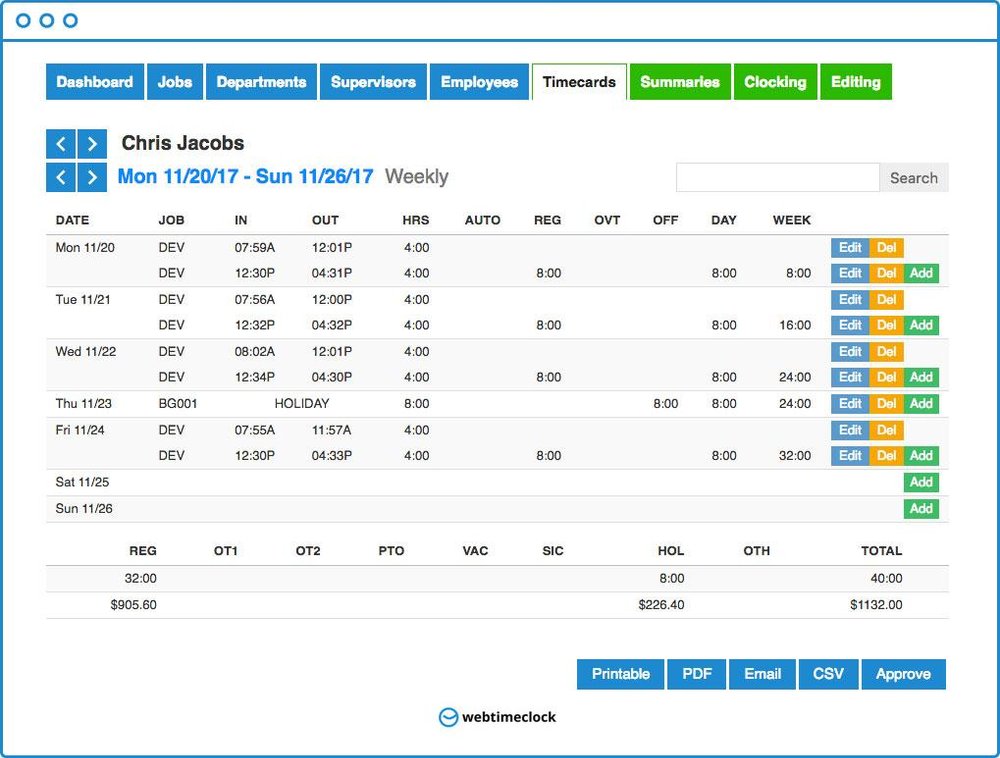The width and height of the screenshot is (1000, 758).
Task: Click the $905.60 regular pay amount
Action: click(133, 605)
